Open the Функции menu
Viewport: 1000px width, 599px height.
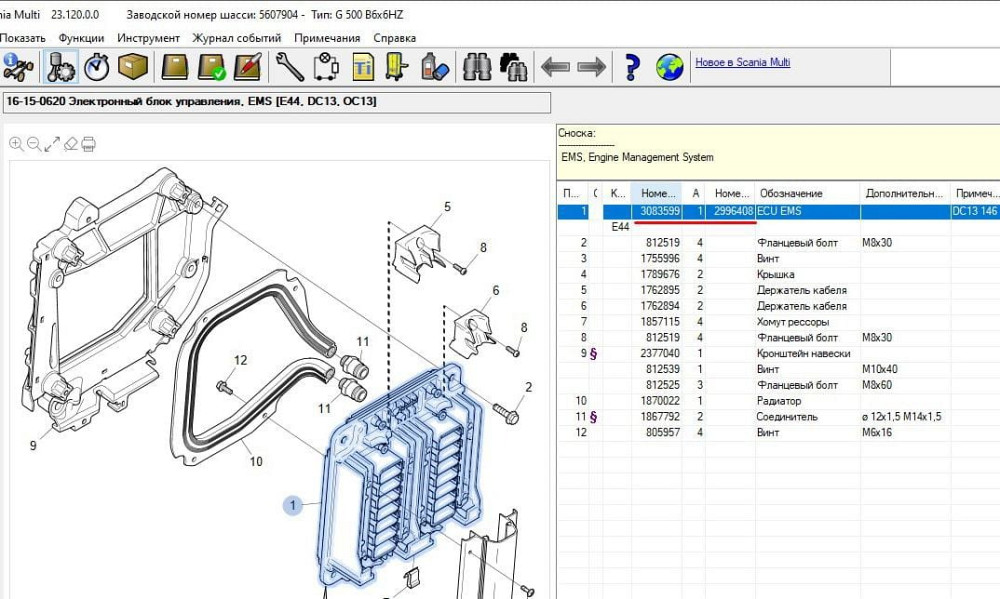click(x=84, y=37)
